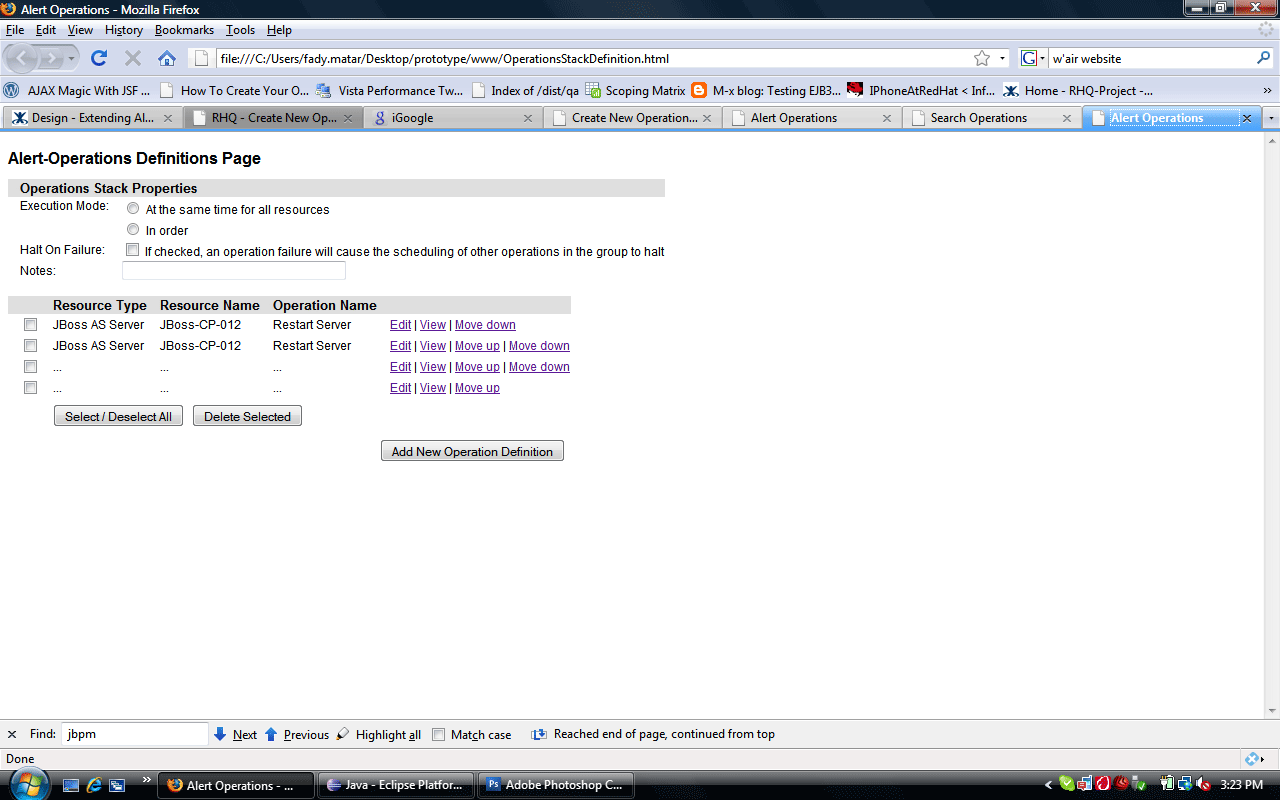Screen dimensions: 1280x800
Task: Click inside the Notes text field
Action: click(x=233, y=271)
